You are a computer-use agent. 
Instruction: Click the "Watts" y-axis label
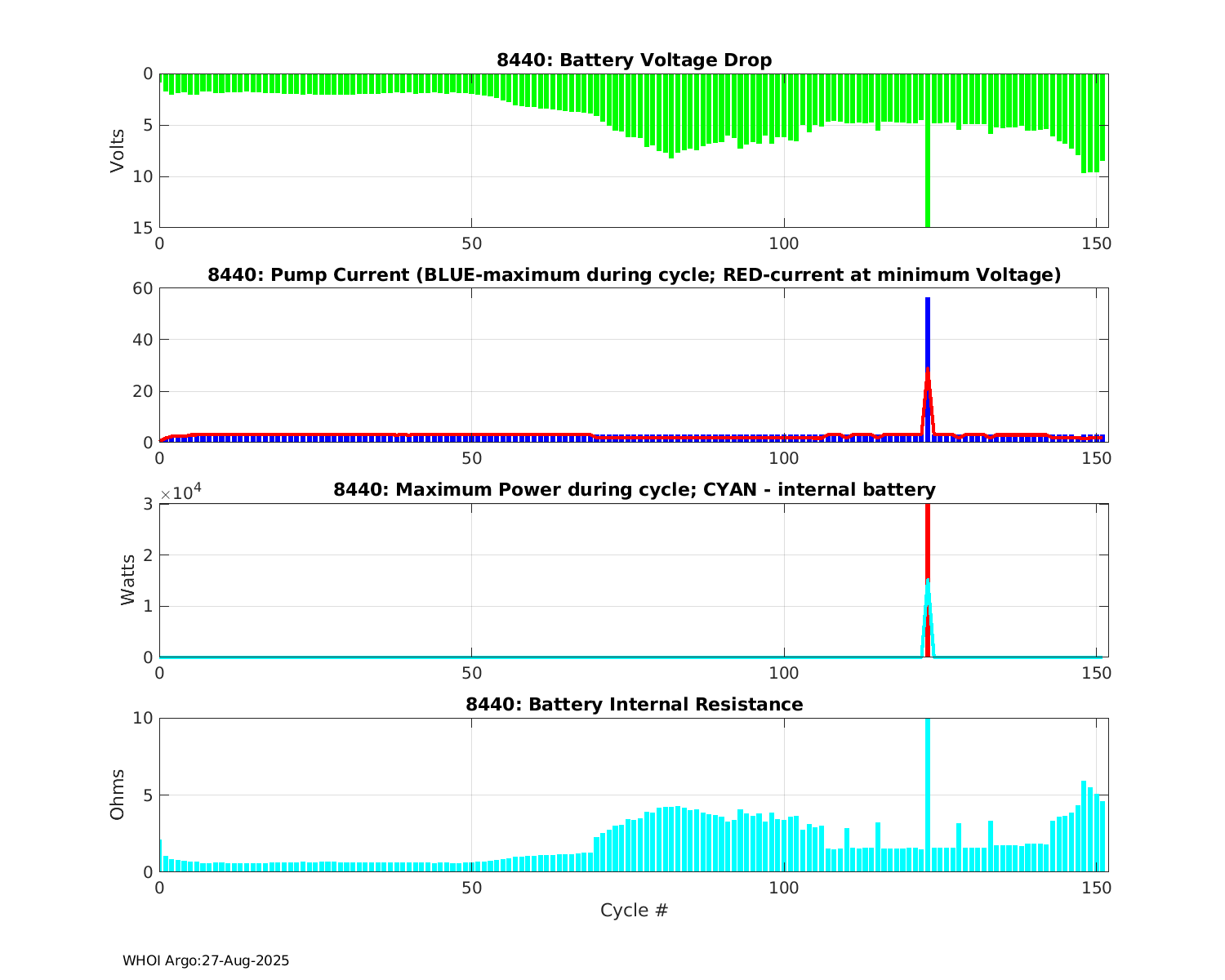pyautogui.click(x=127, y=581)
